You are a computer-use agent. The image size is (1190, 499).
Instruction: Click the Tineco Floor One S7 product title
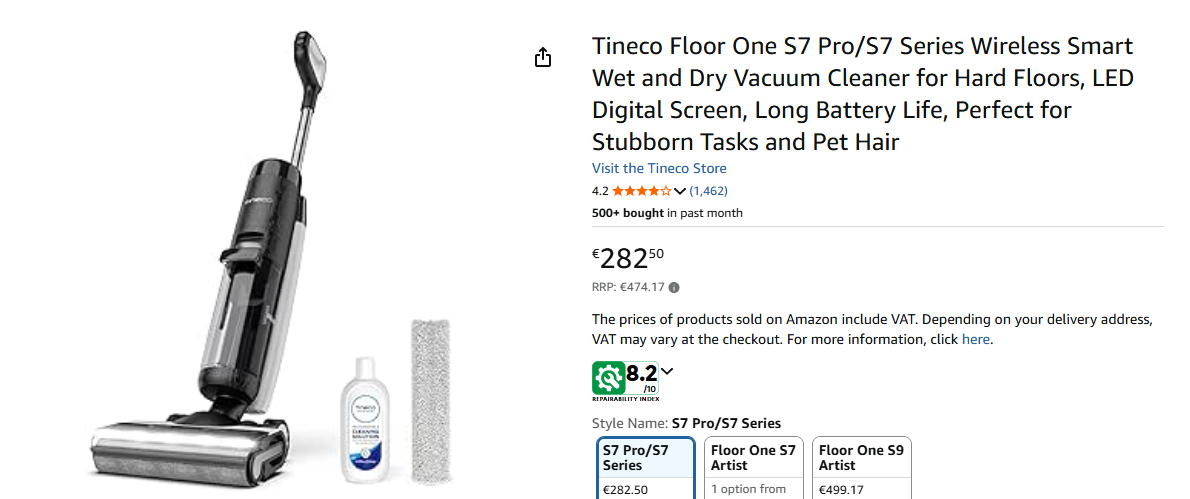[x=862, y=94]
